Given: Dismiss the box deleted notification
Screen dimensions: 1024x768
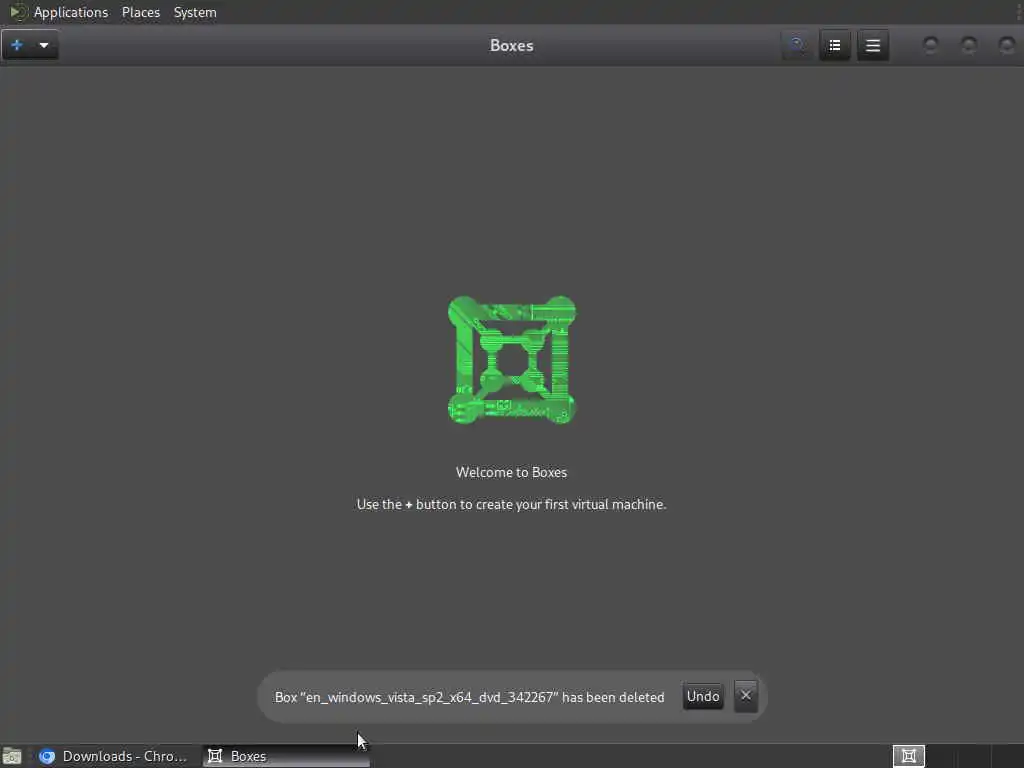Looking at the screenshot, I should (x=746, y=696).
